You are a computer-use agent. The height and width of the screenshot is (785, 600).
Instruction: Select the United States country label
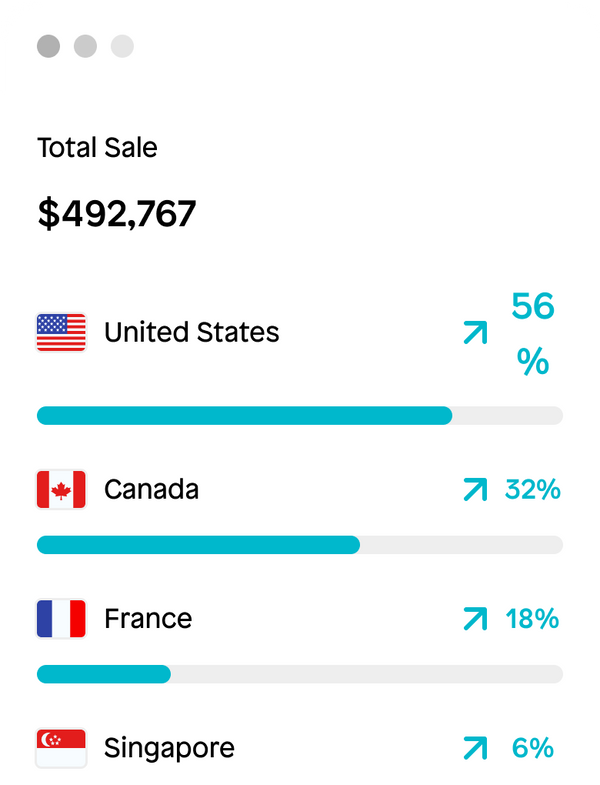(191, 332)
